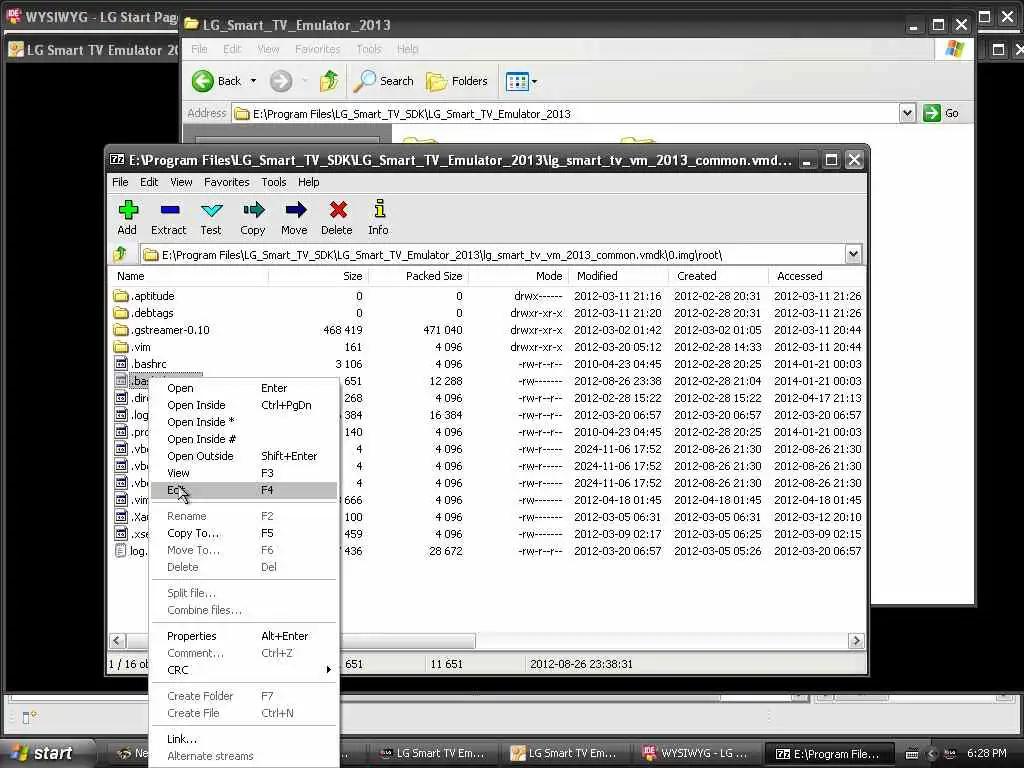Viewport: 1024px width, 768px height.
Task: Sort by the Mode column header
Action: (x=519, y=276)
